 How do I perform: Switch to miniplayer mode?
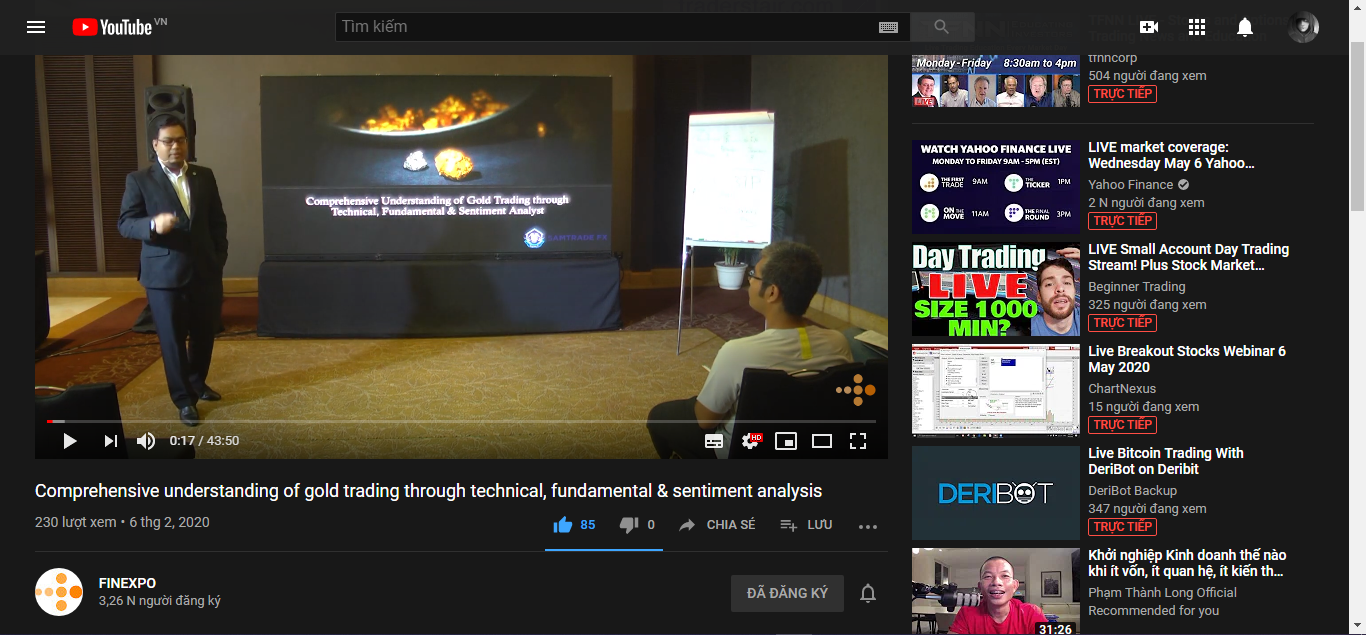click(x=786, y=441)
